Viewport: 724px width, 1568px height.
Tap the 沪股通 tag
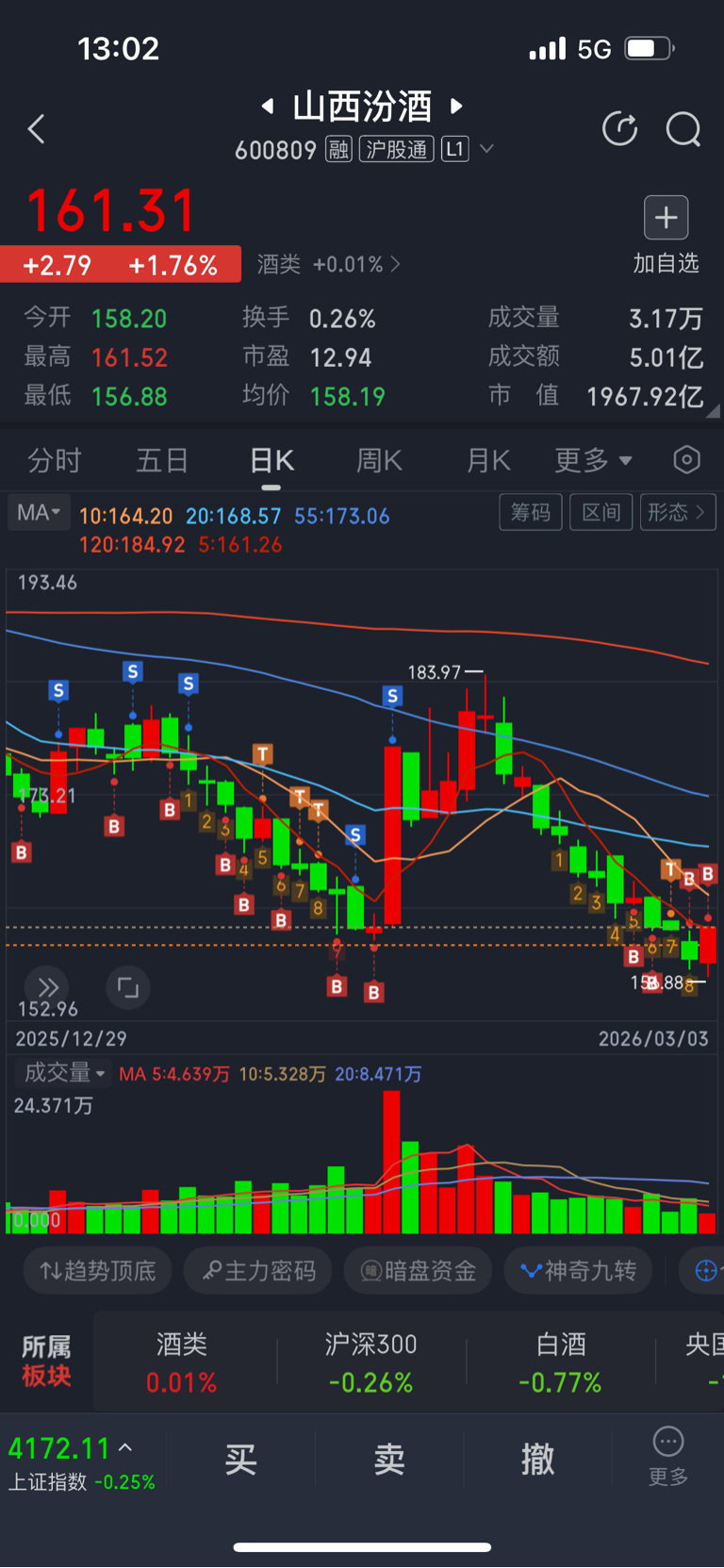coord(397,149)
